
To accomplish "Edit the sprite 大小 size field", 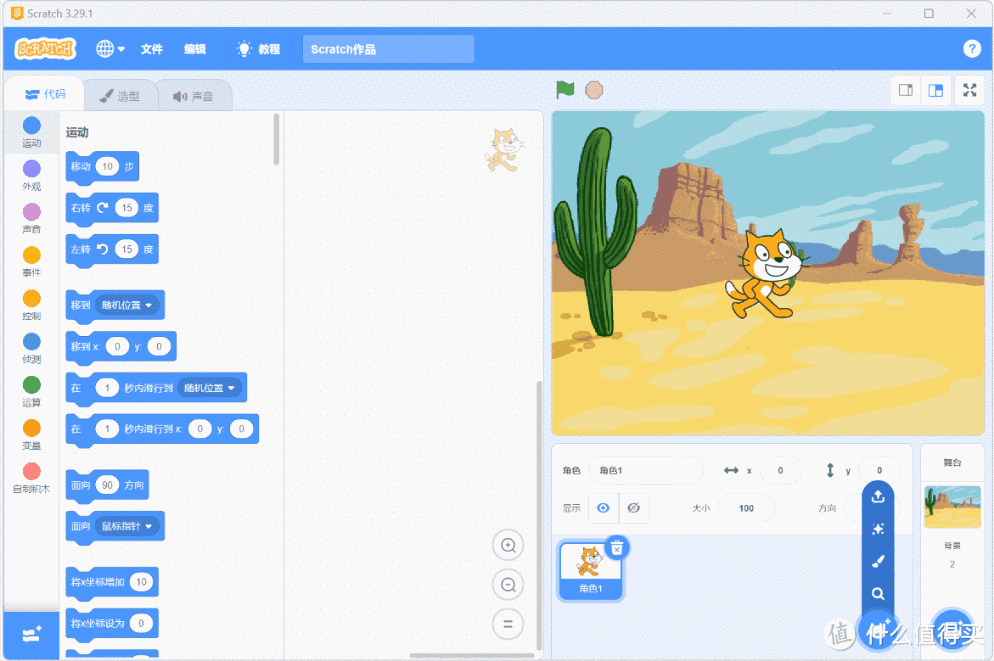I will [x=746, y=508].
